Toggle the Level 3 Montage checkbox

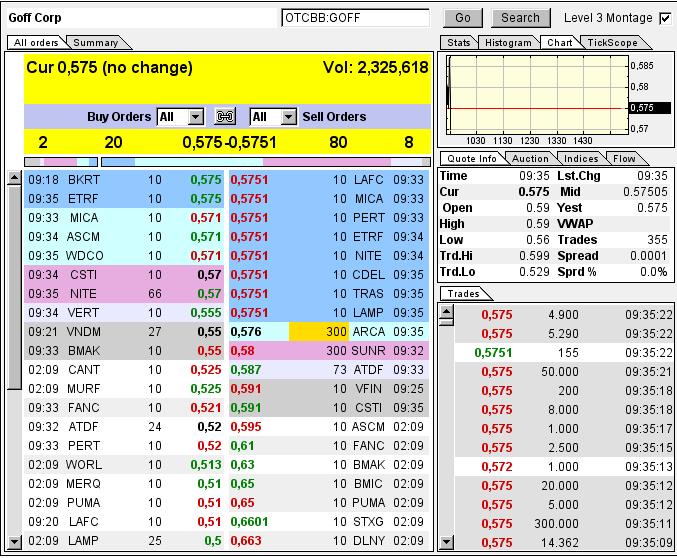pyautogui.click(x=665, y=18)
